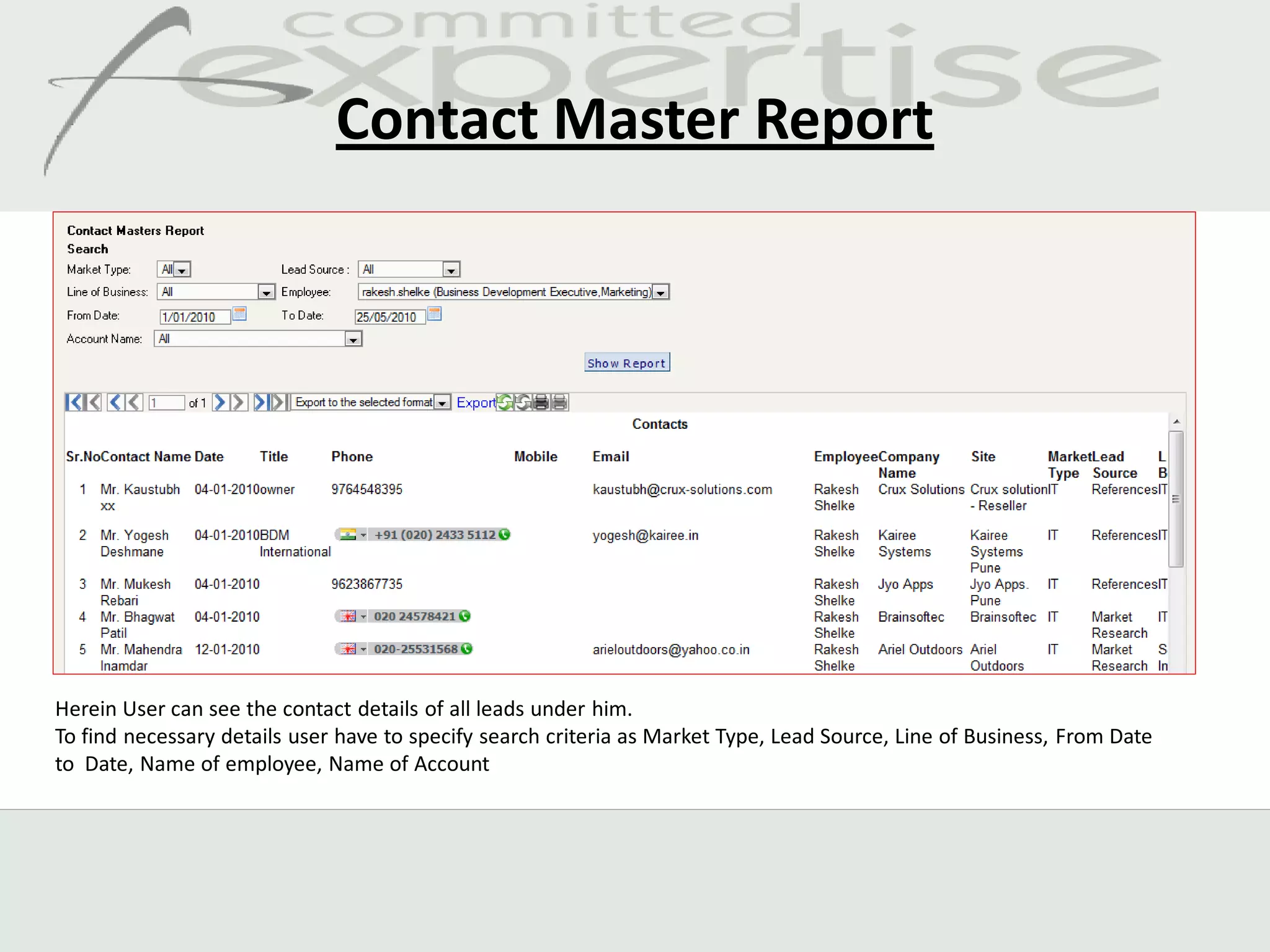The height and width of the screenshot is (952, 1270).
Task: Select email arieloutdoors@yahoo.co.in
Action: (671, 650)
